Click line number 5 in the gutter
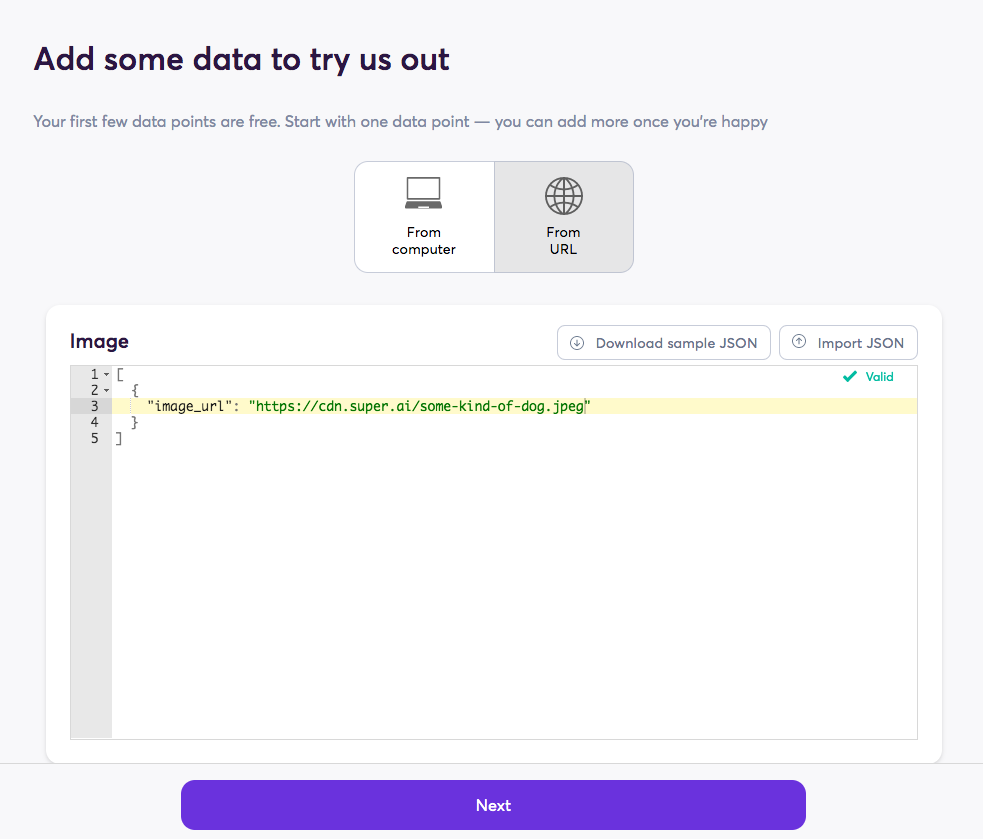The height and width of the screenshot is (839, 983). coord(95,438)
